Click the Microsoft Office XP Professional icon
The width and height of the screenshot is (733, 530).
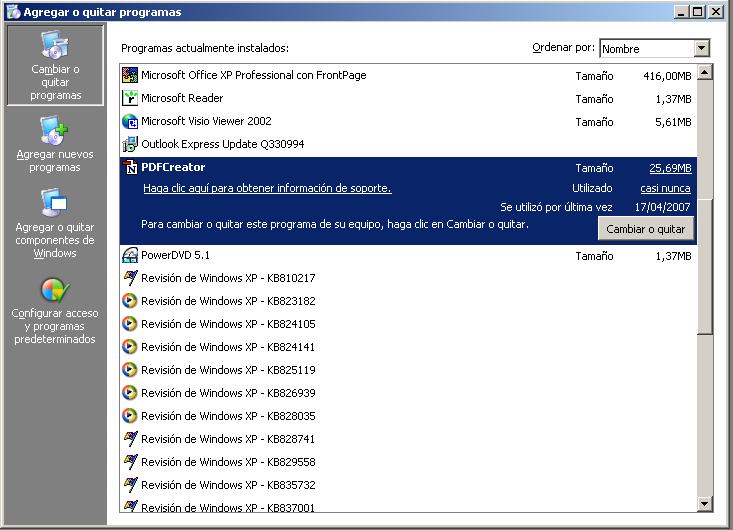click(x=130, y=75)
